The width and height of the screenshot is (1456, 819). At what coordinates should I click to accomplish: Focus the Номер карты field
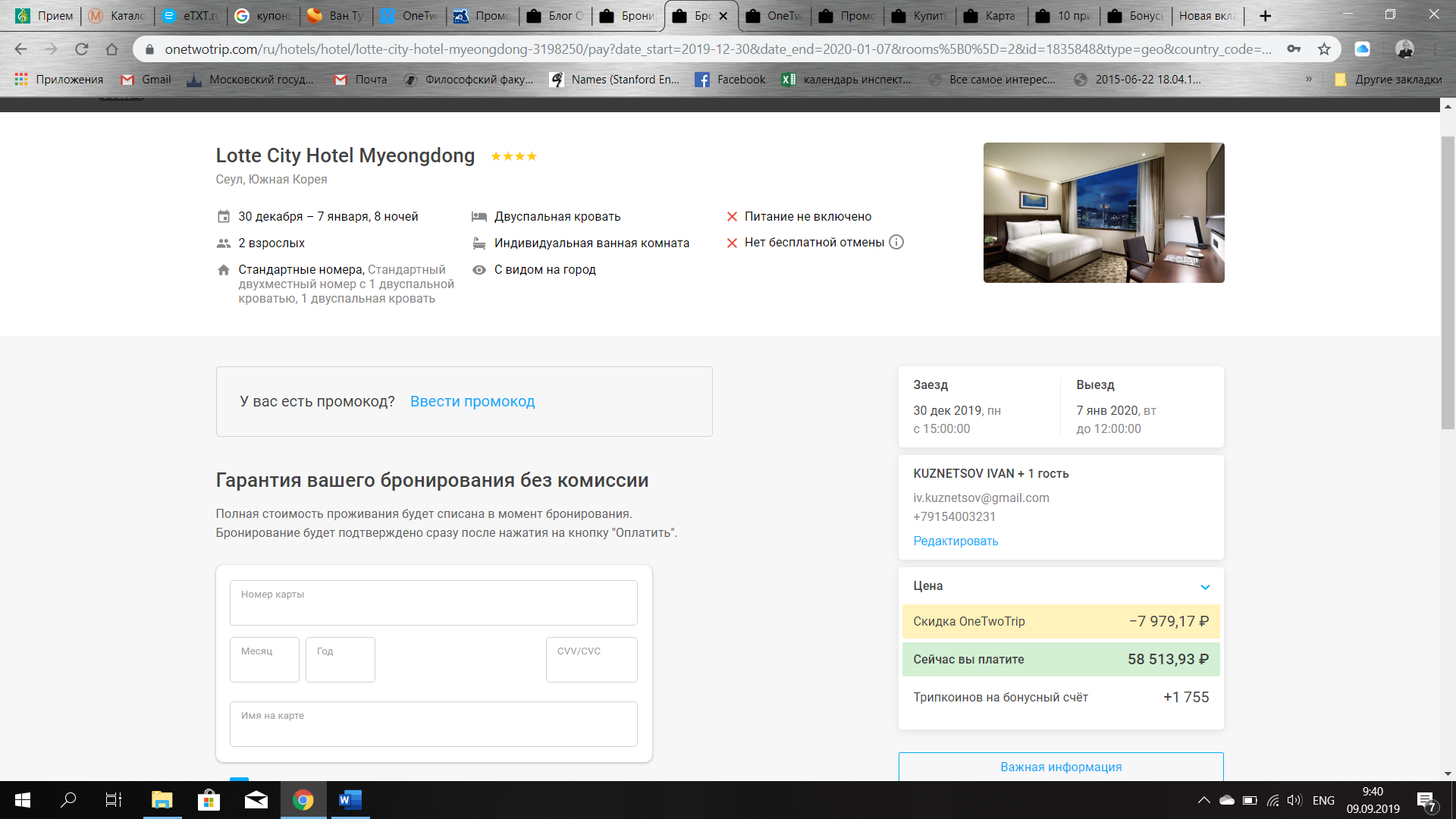click(433, 603)
